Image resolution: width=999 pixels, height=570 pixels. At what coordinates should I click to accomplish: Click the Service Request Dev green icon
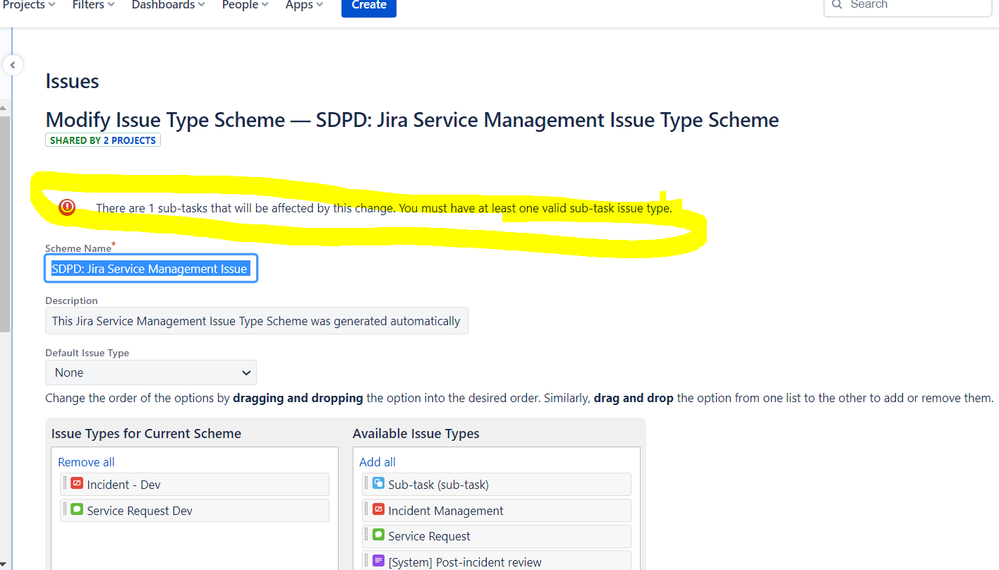point(77,509)
